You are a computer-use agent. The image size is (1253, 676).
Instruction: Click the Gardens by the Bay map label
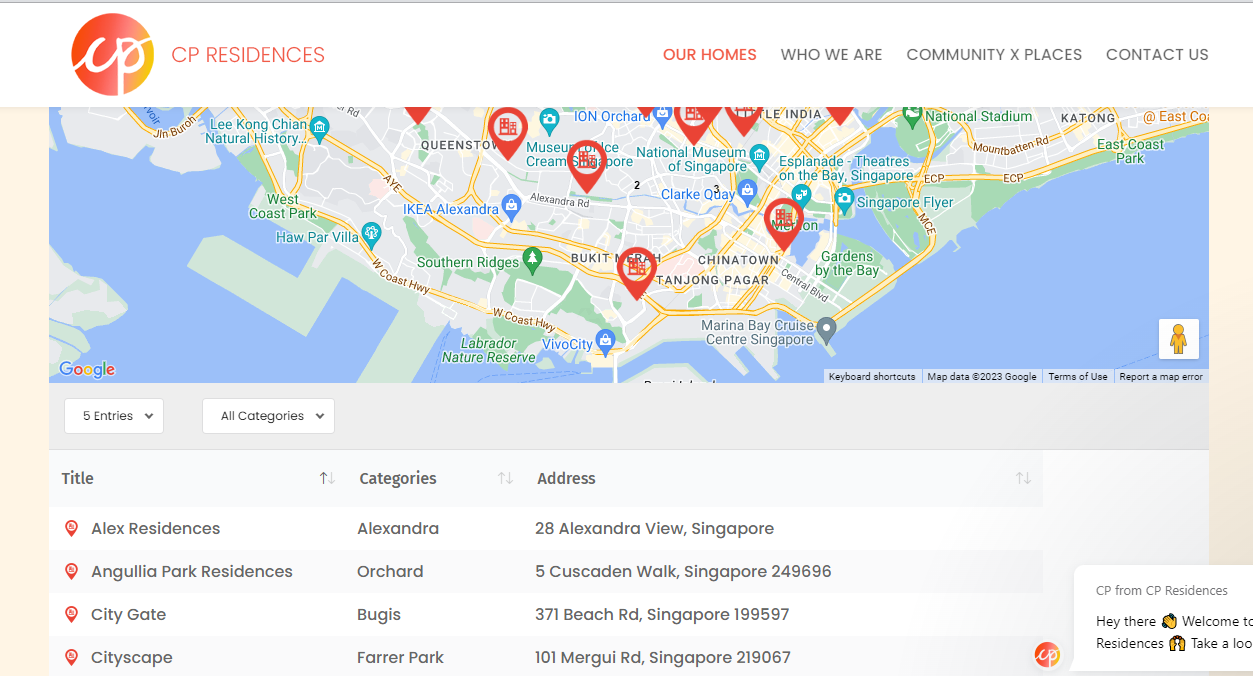846,263
